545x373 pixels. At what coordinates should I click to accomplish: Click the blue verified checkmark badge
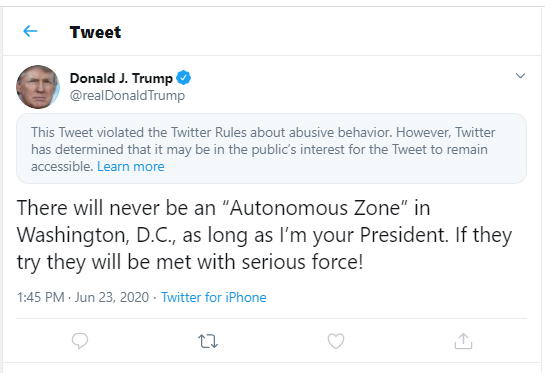pyautogui.click(x=184, y=78)
